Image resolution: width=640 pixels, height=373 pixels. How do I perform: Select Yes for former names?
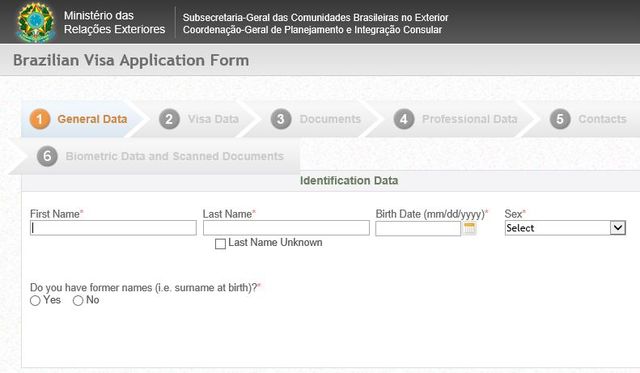point(35,301)
